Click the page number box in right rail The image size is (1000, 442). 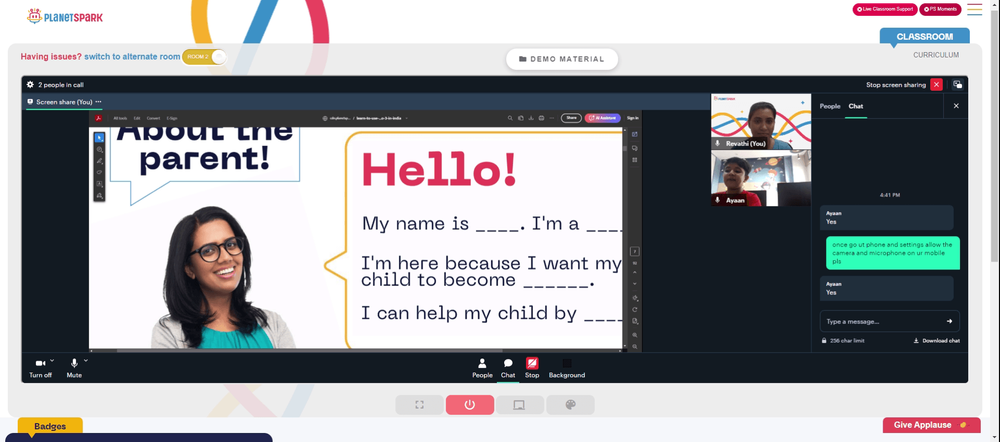click(x=635, y=251)
